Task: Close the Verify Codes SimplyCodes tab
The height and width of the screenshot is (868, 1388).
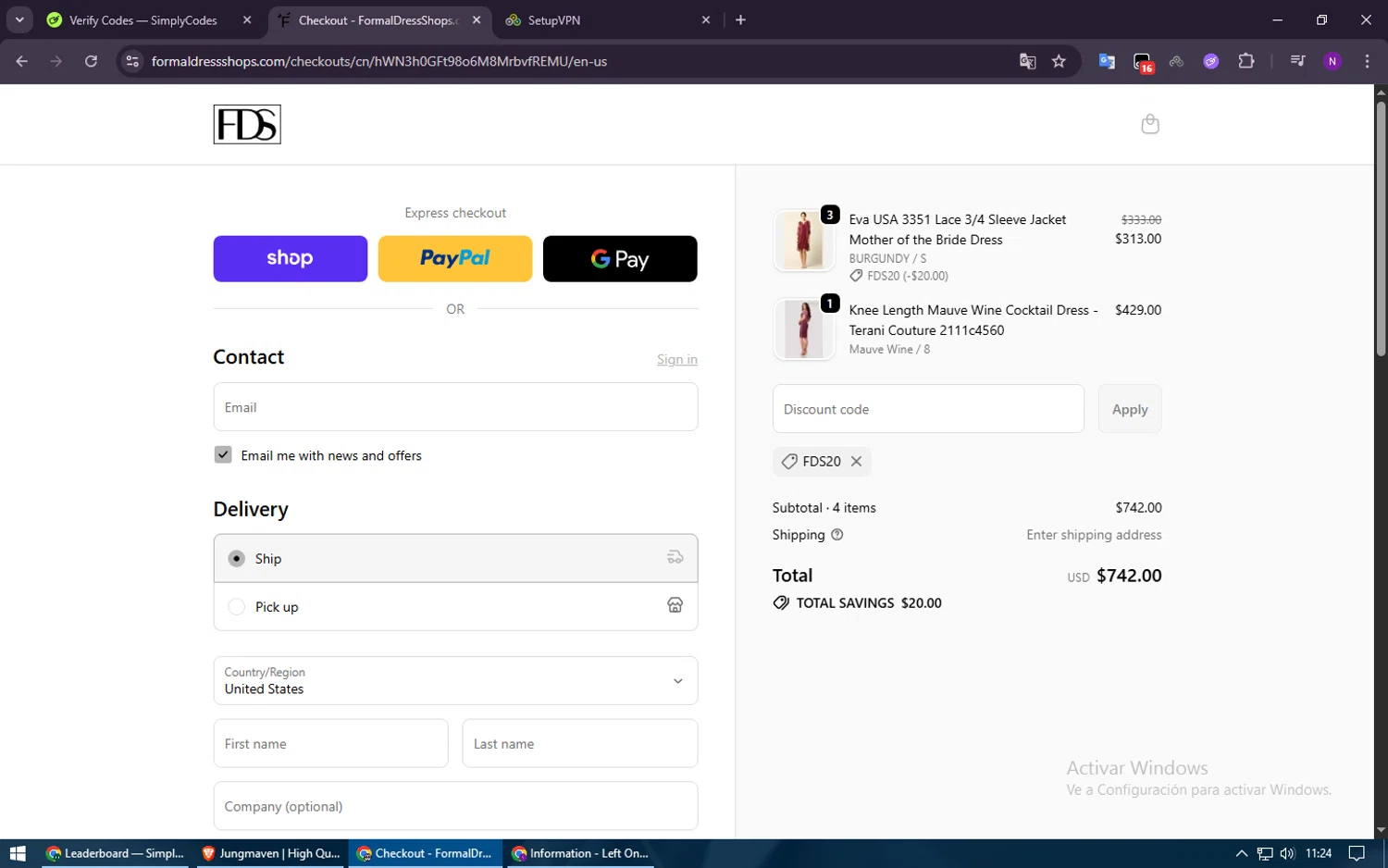Action: coord(247,19)
